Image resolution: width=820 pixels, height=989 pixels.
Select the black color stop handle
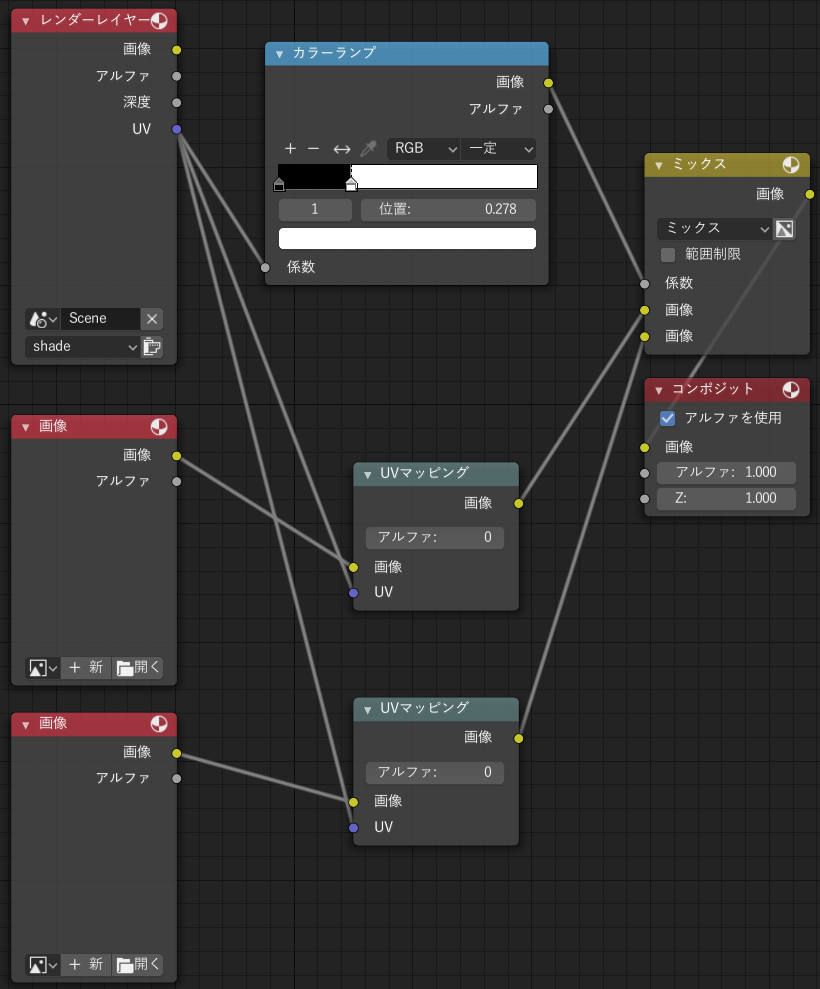point(279,184)
